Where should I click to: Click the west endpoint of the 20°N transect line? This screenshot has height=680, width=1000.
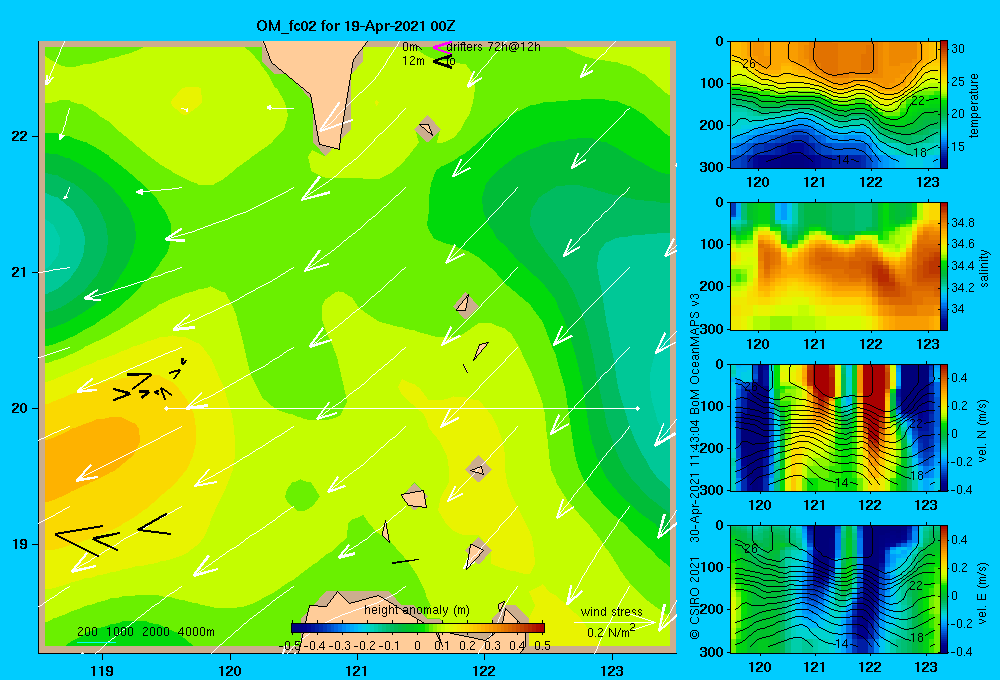click(x=166, y=408)
